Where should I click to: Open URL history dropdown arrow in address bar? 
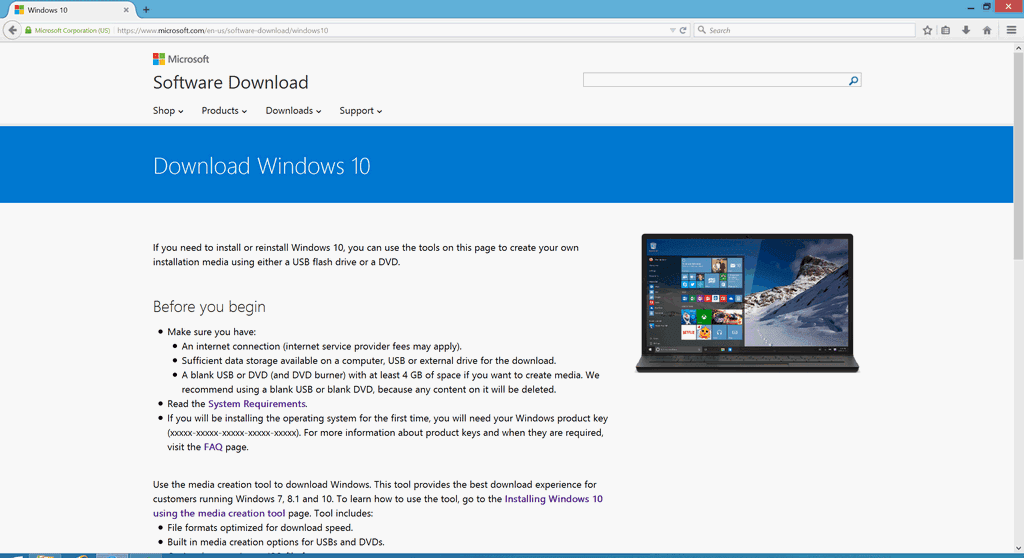coord(673,30)
